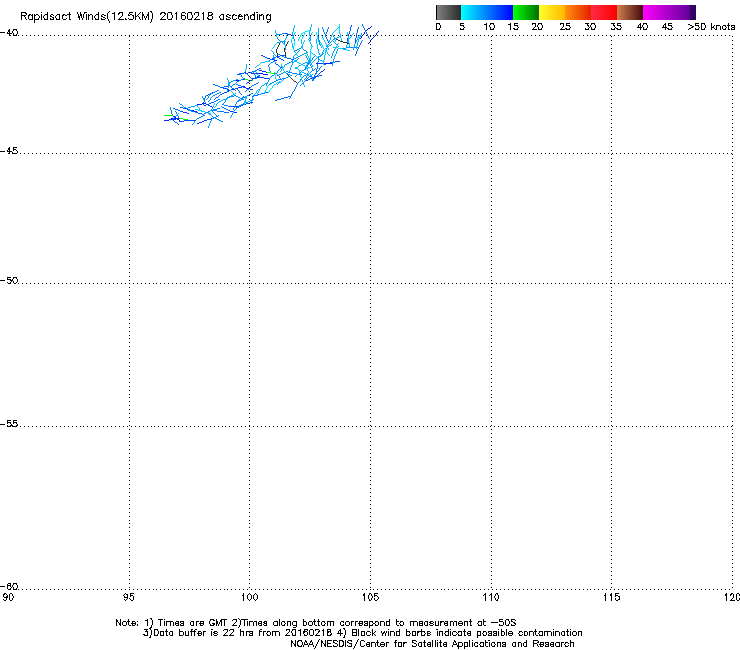The image size is (740, 650).
Task: Click the '-45' latitude axis label
Action: tap(9, 151)
